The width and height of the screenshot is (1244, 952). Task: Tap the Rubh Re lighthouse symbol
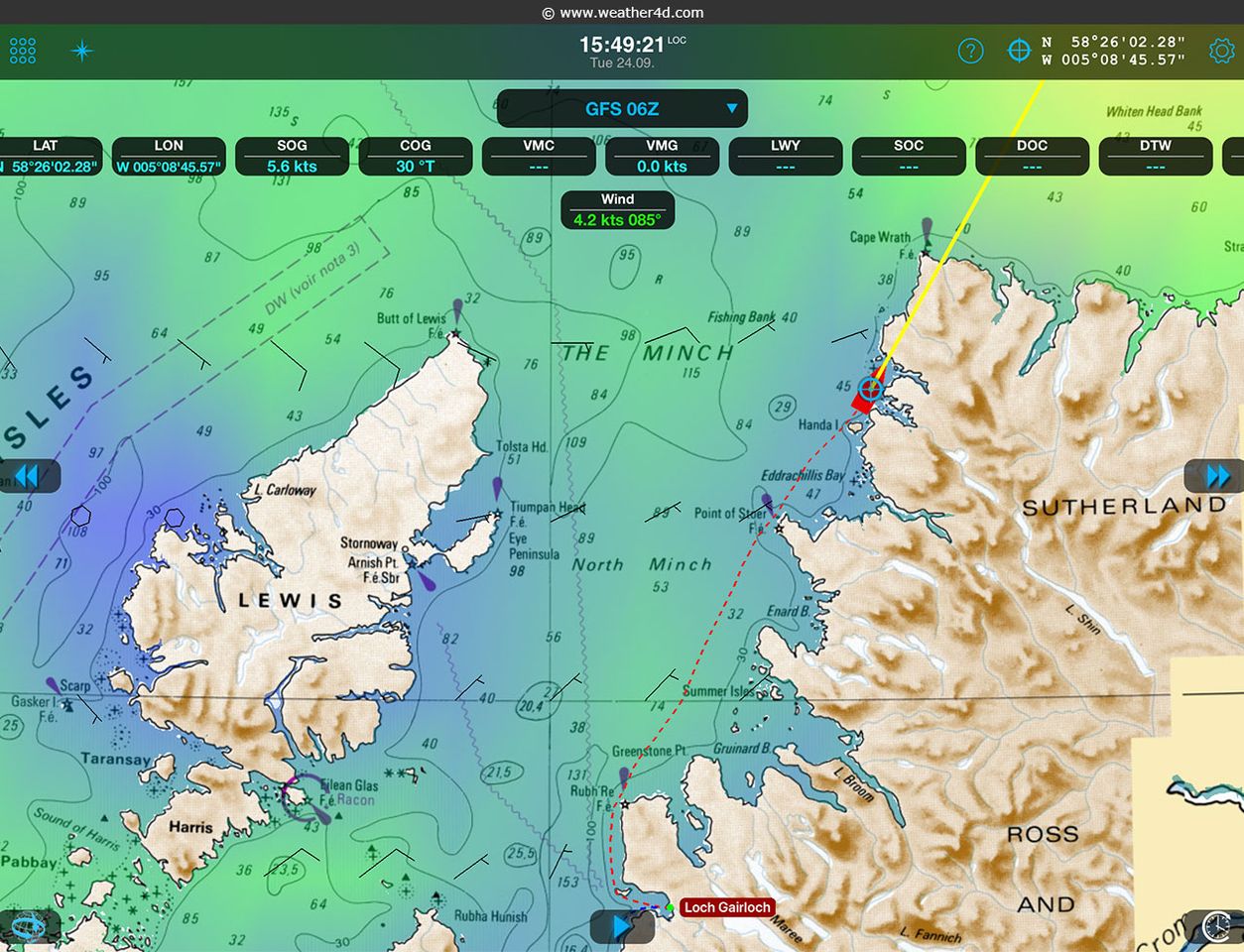(623, 788)
